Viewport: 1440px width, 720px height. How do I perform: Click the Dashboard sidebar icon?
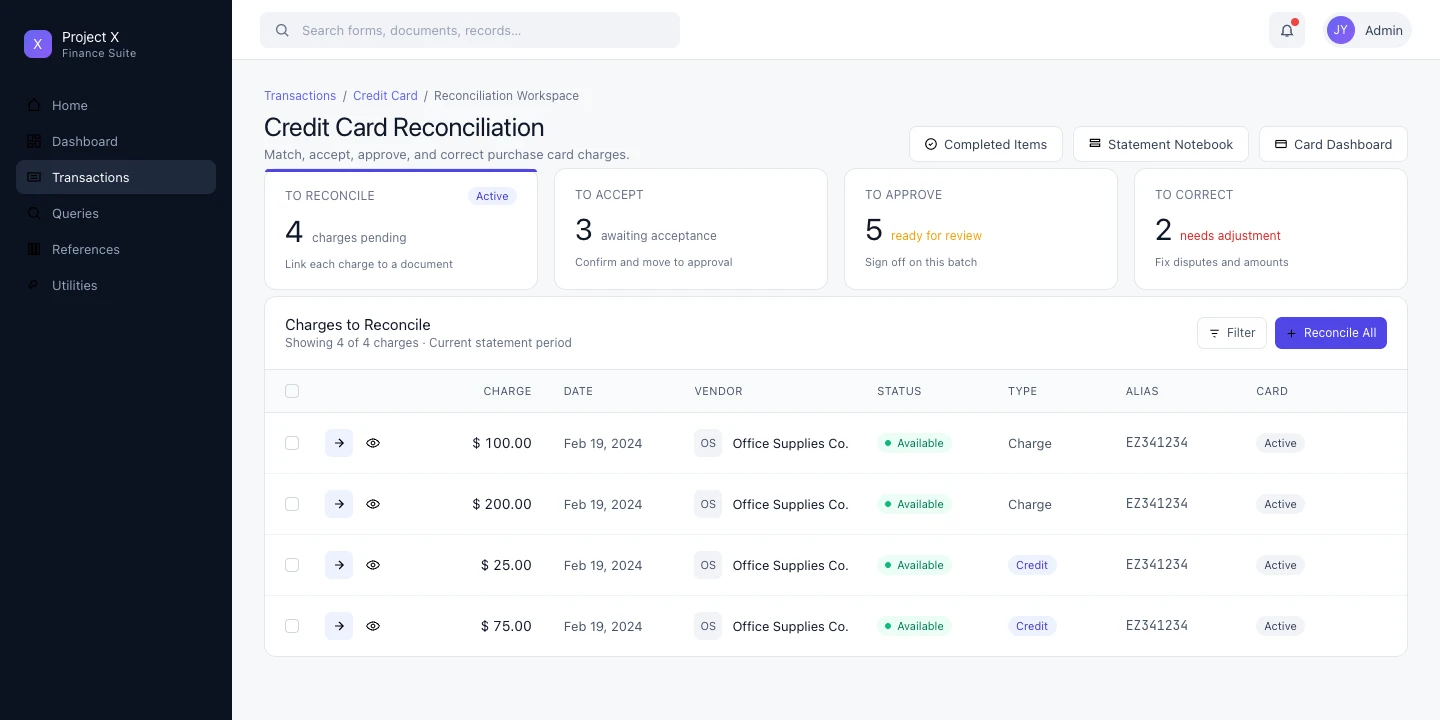tap(34, 141)
